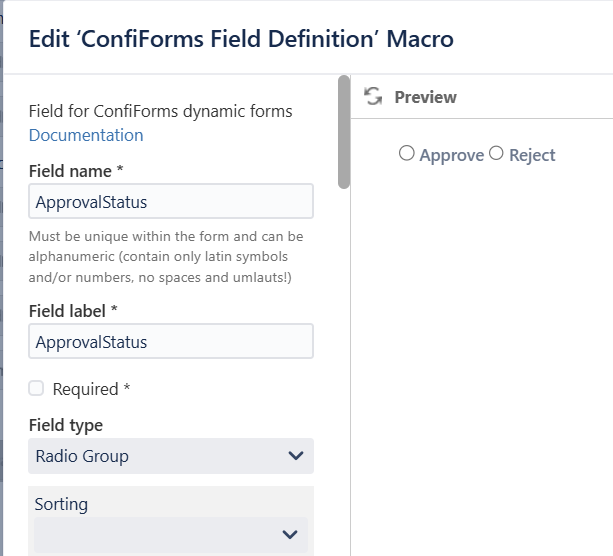Focus the Field label text box
The image size is (613, 556).
tap(171, 342)
